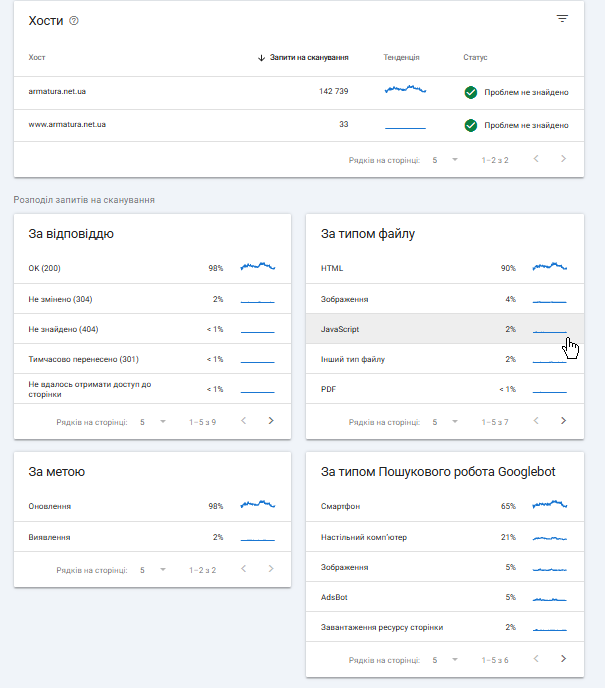The height and width of the screenshot is (688, 605).
Task: Select the Оновлення purpose row
Action: click(152, 506)
